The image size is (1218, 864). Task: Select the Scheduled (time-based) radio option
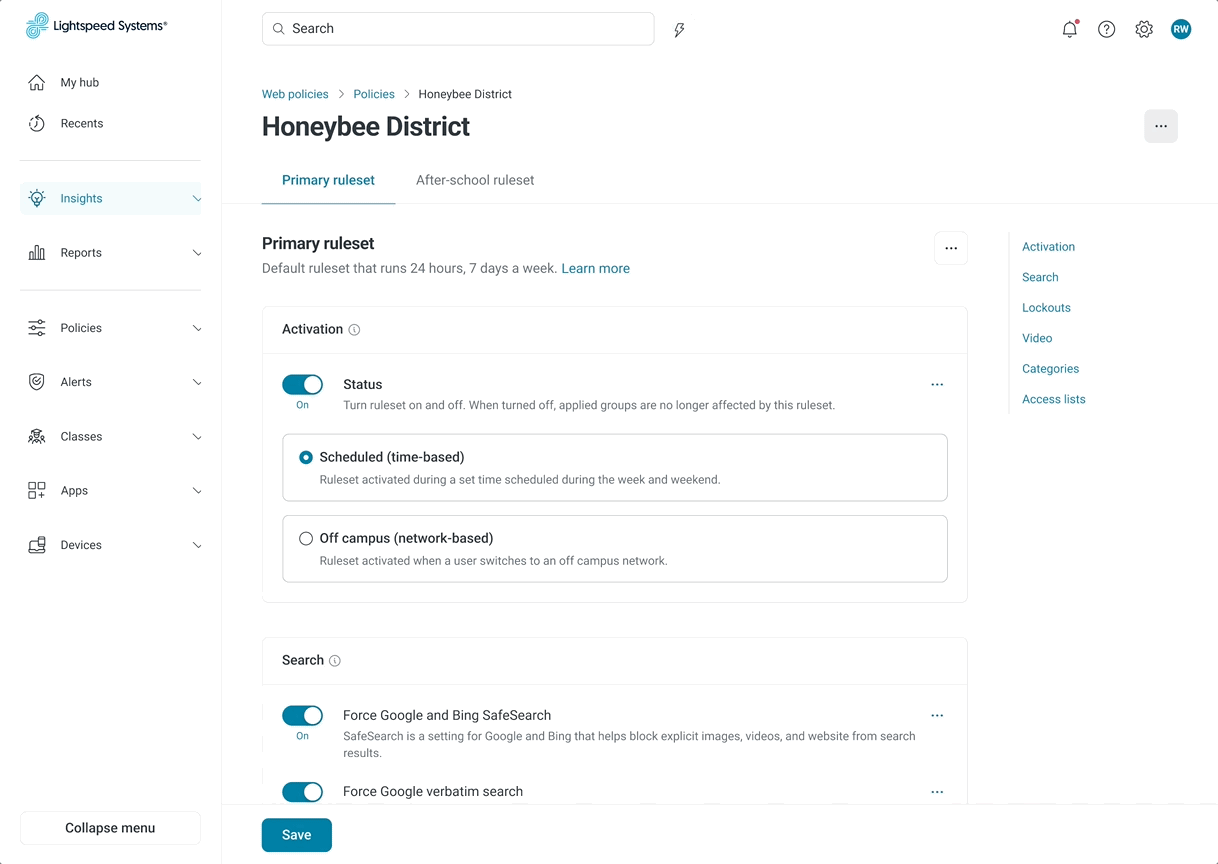(x=306, y=457)
